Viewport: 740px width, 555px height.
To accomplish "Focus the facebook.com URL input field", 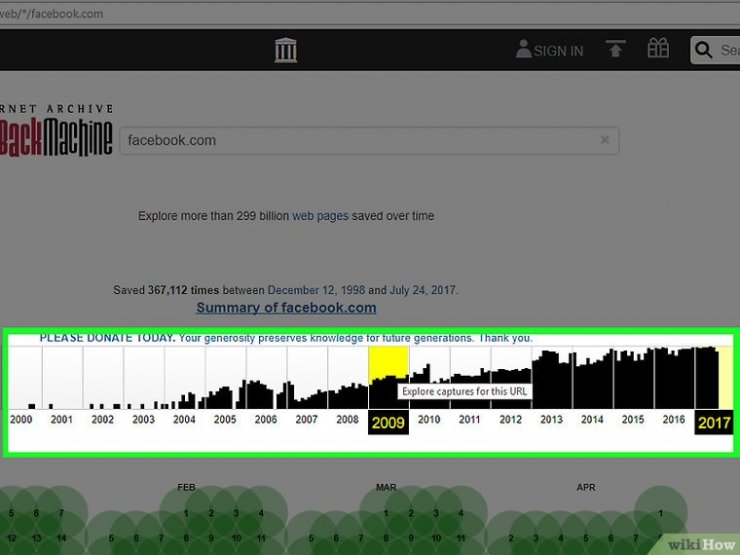I will pyautogui.click(x=369, y=141).
